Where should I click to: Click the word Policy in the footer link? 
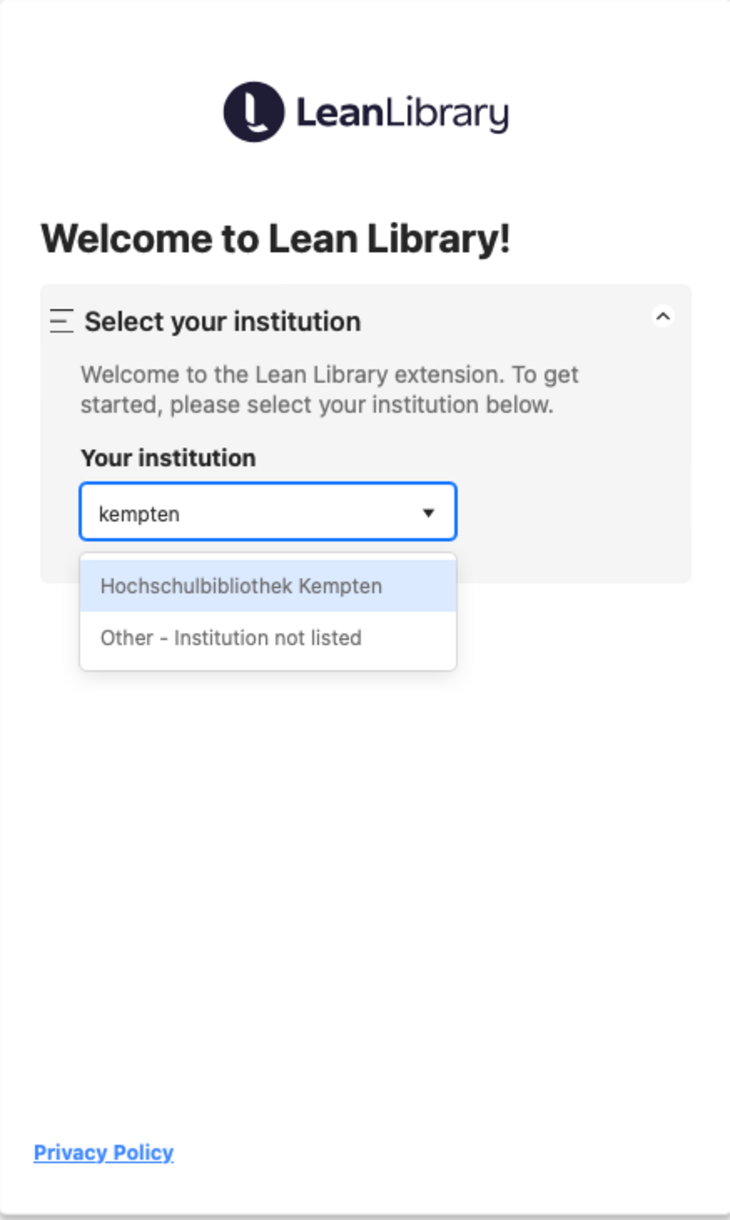[144, 1153]
